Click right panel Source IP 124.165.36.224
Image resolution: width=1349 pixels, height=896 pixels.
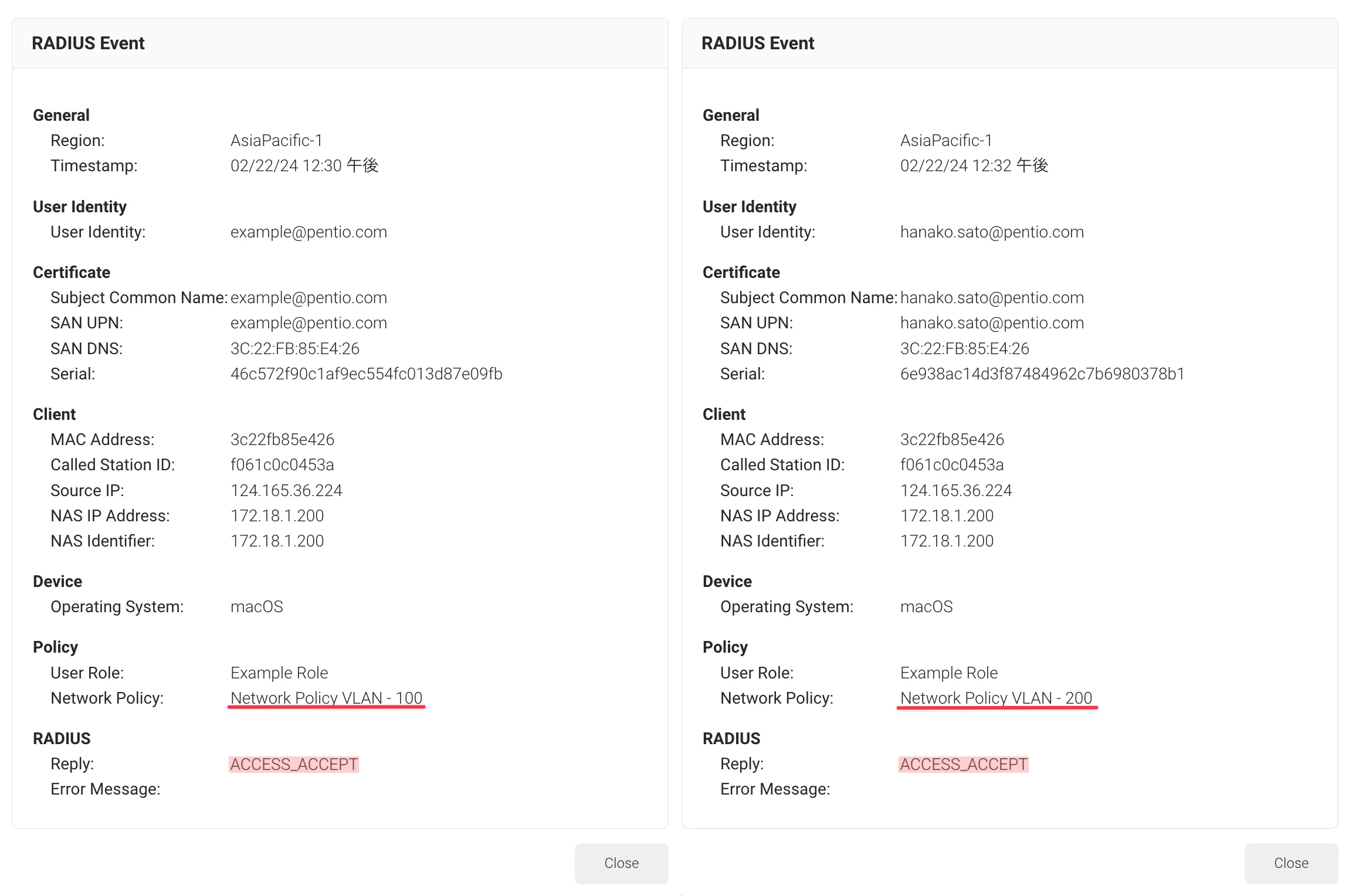(x=956, y=490)
